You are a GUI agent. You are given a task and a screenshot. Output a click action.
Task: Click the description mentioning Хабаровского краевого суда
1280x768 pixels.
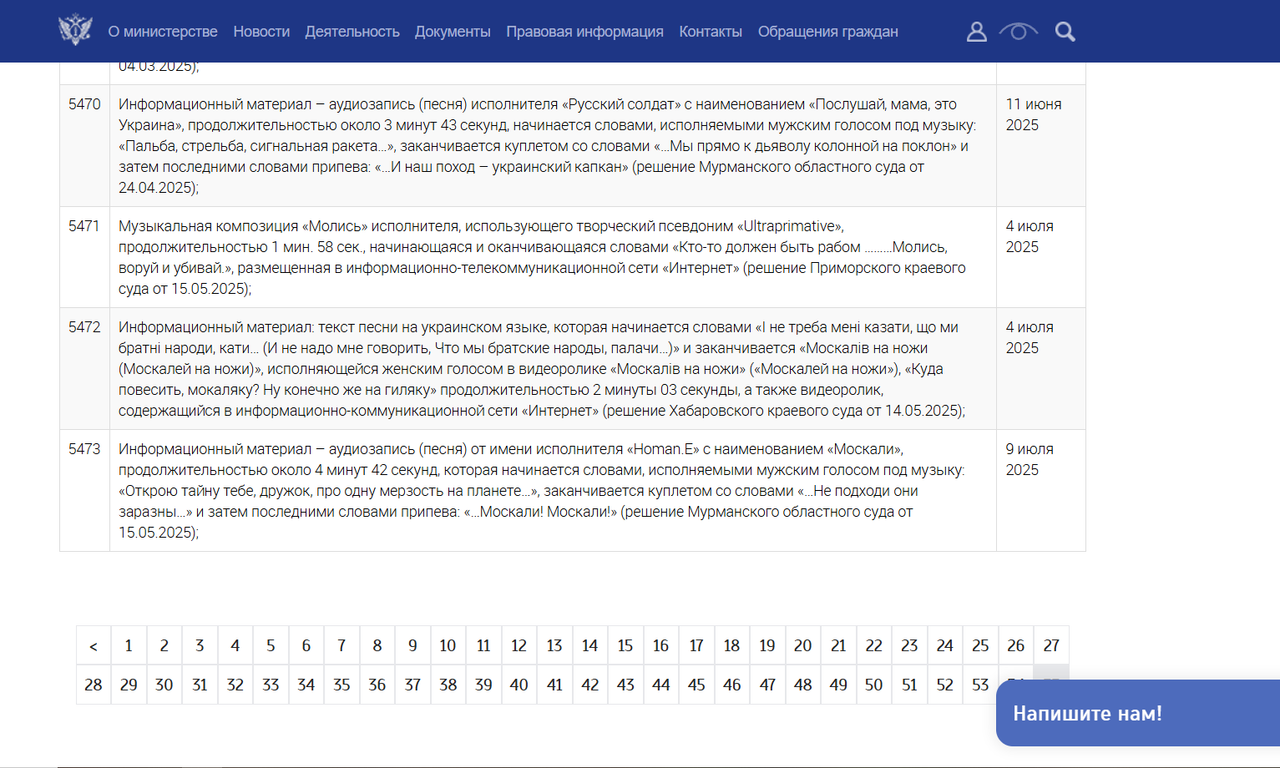point(553,369)
